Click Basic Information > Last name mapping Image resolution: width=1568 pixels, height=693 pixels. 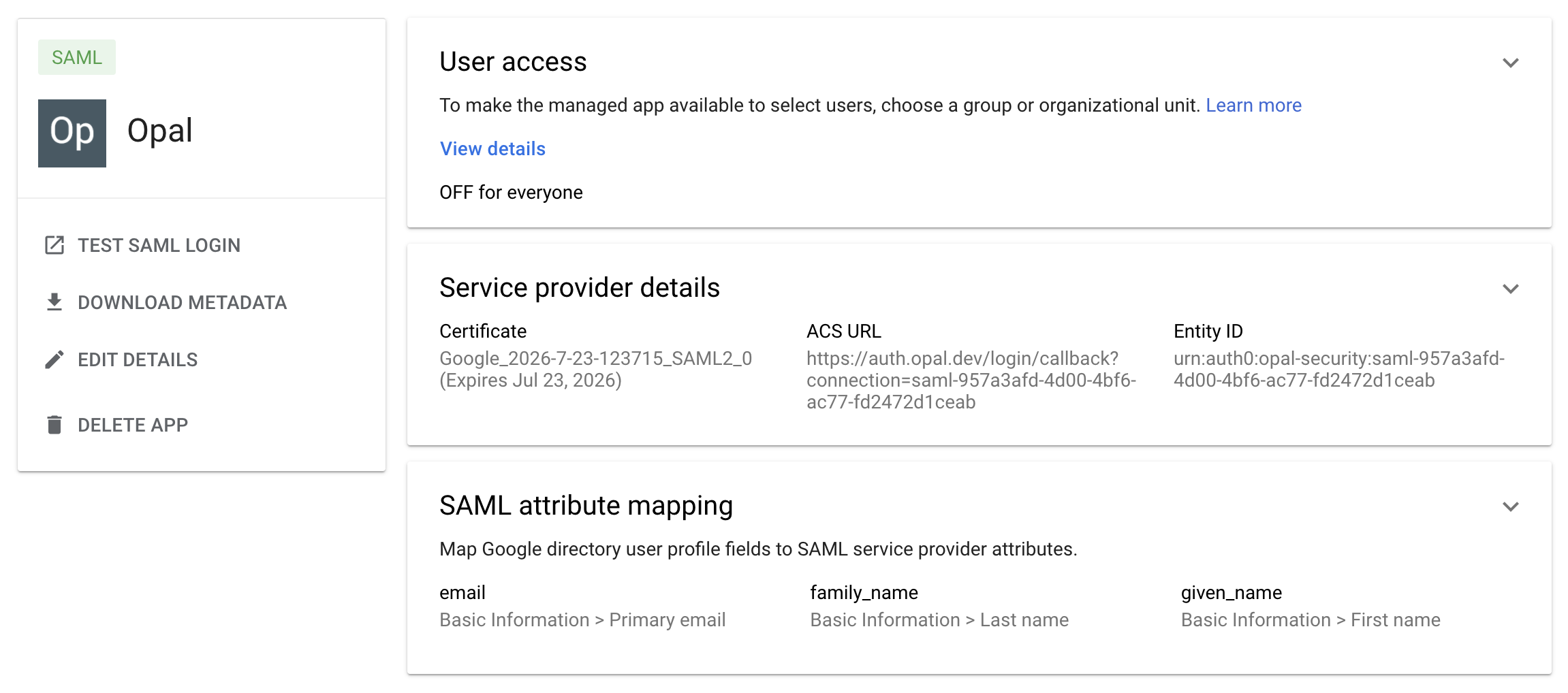[939, 619]
